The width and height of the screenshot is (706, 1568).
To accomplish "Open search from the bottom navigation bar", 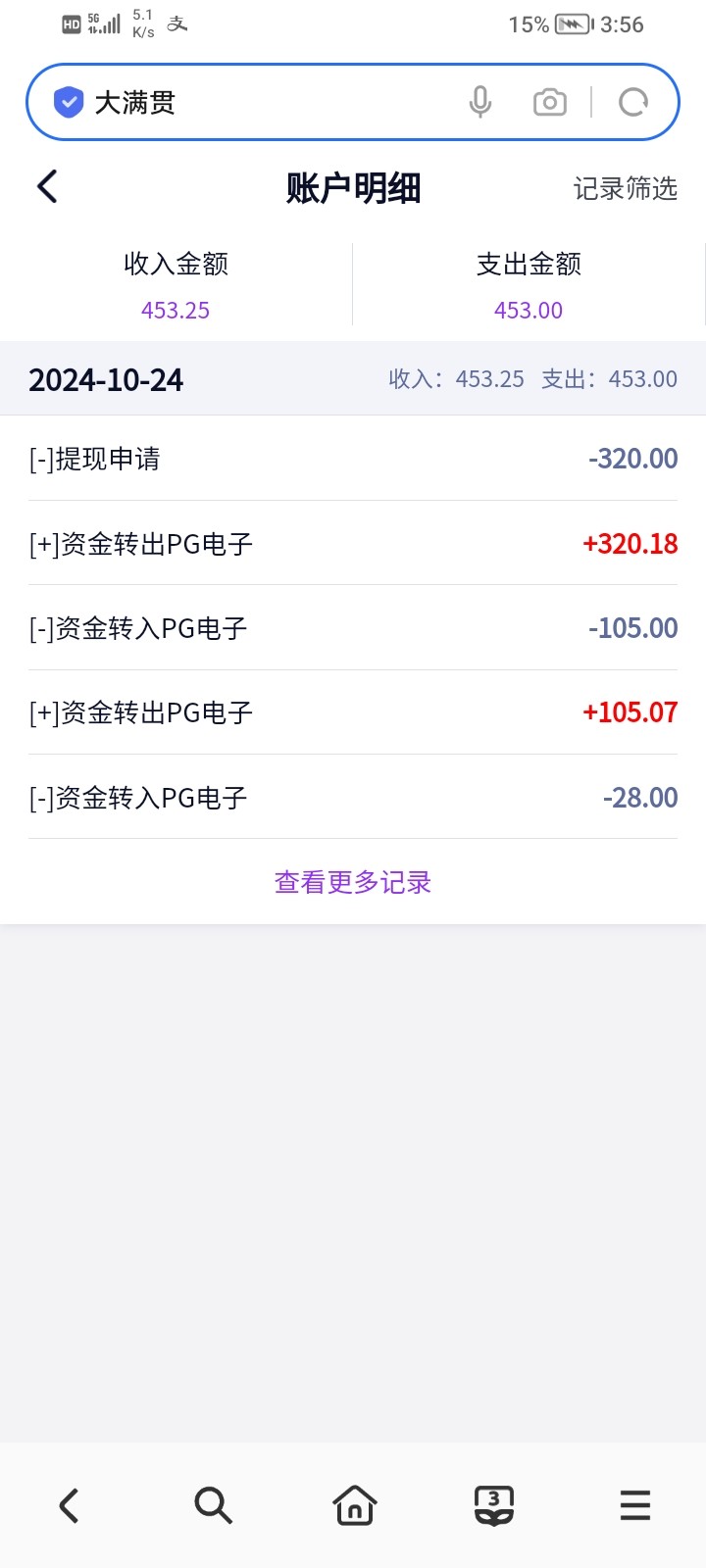I will pyautogui.click(x=213, y=1505).
